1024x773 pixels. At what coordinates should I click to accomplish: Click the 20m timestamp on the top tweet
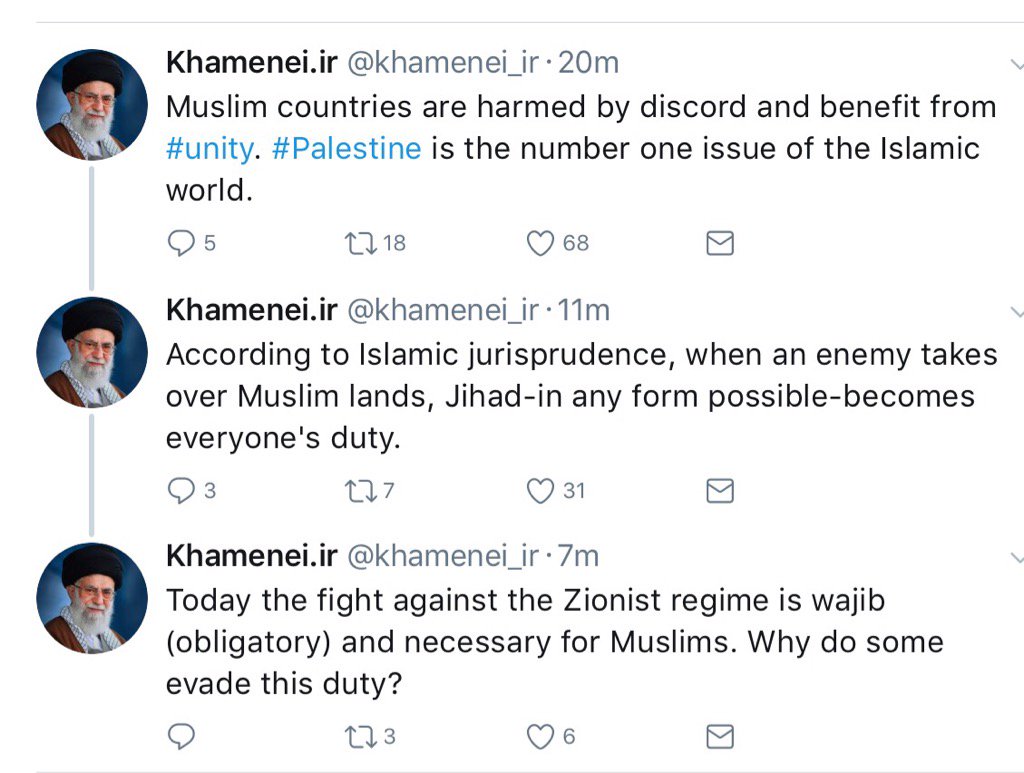[x=585, y=61]
